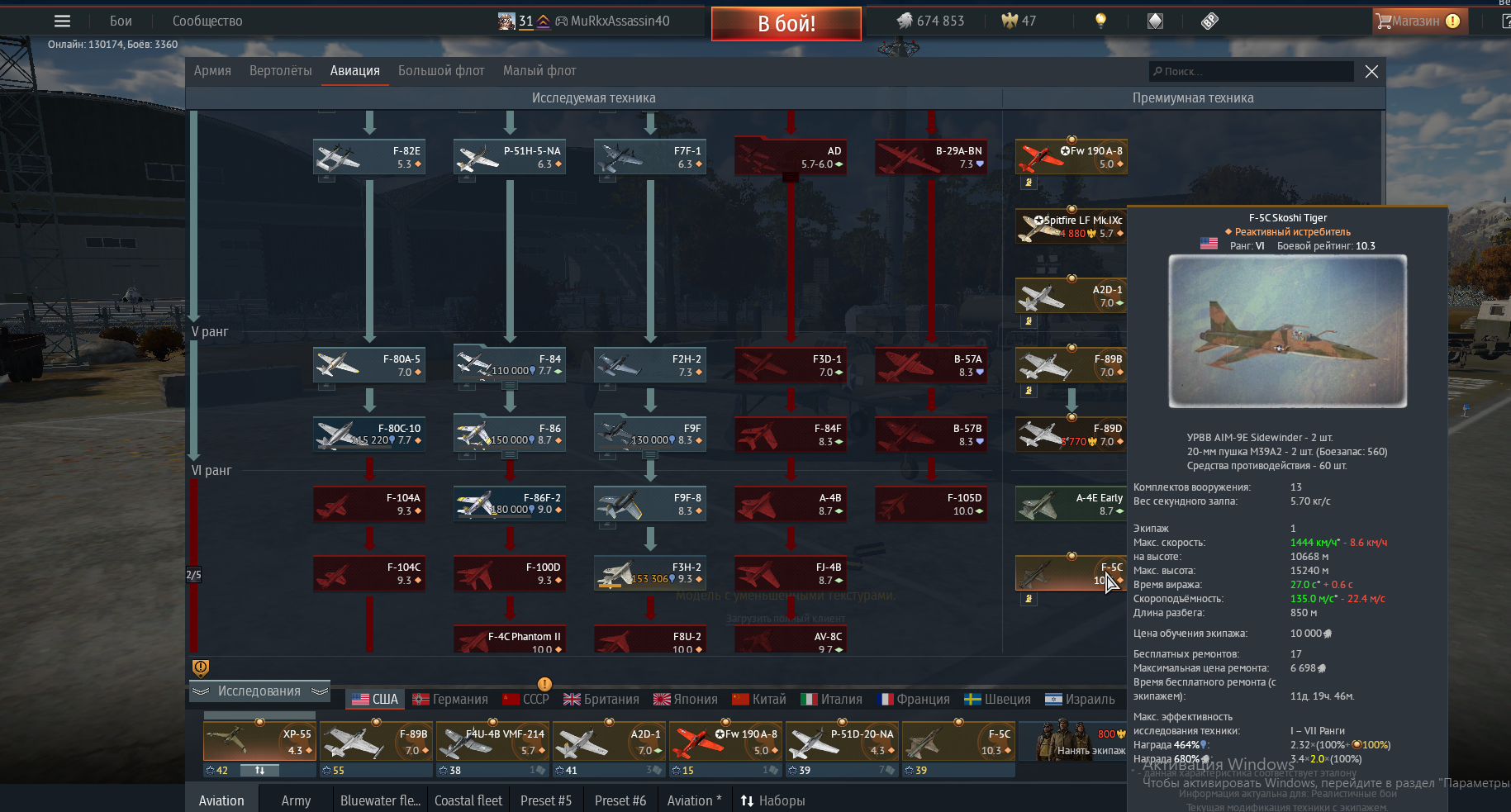The height and width of the screenshot is (812, 1511).
Task: Expand the F-86F-2 group
Action: coord(510,504)
